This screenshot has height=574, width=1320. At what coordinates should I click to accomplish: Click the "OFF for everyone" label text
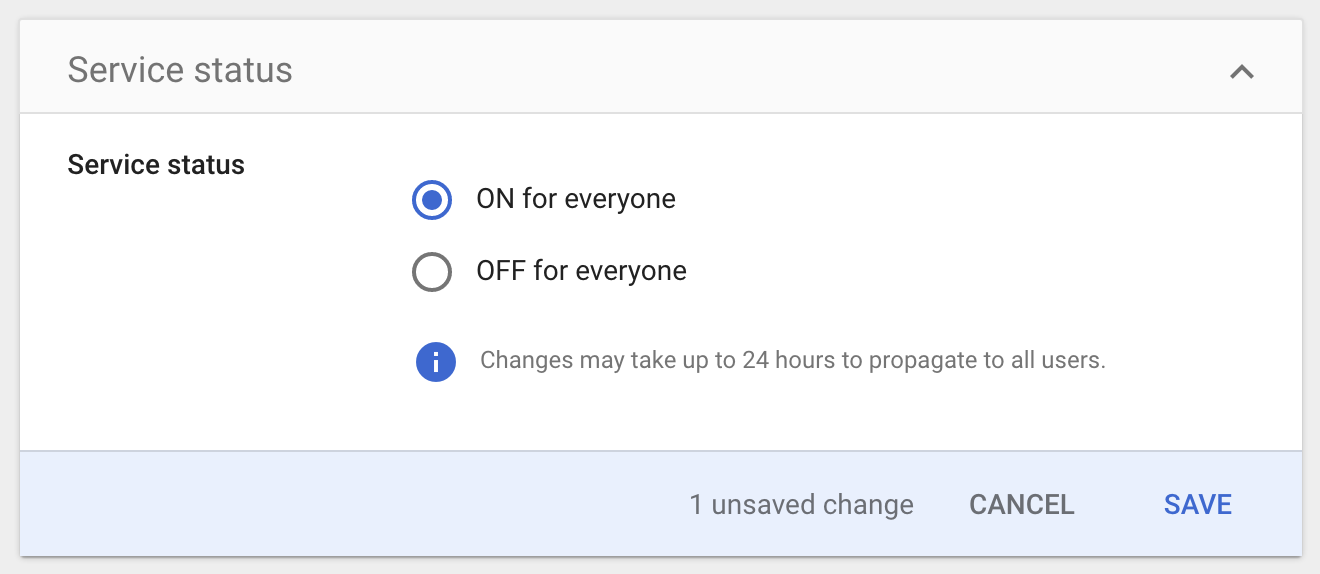581,272
